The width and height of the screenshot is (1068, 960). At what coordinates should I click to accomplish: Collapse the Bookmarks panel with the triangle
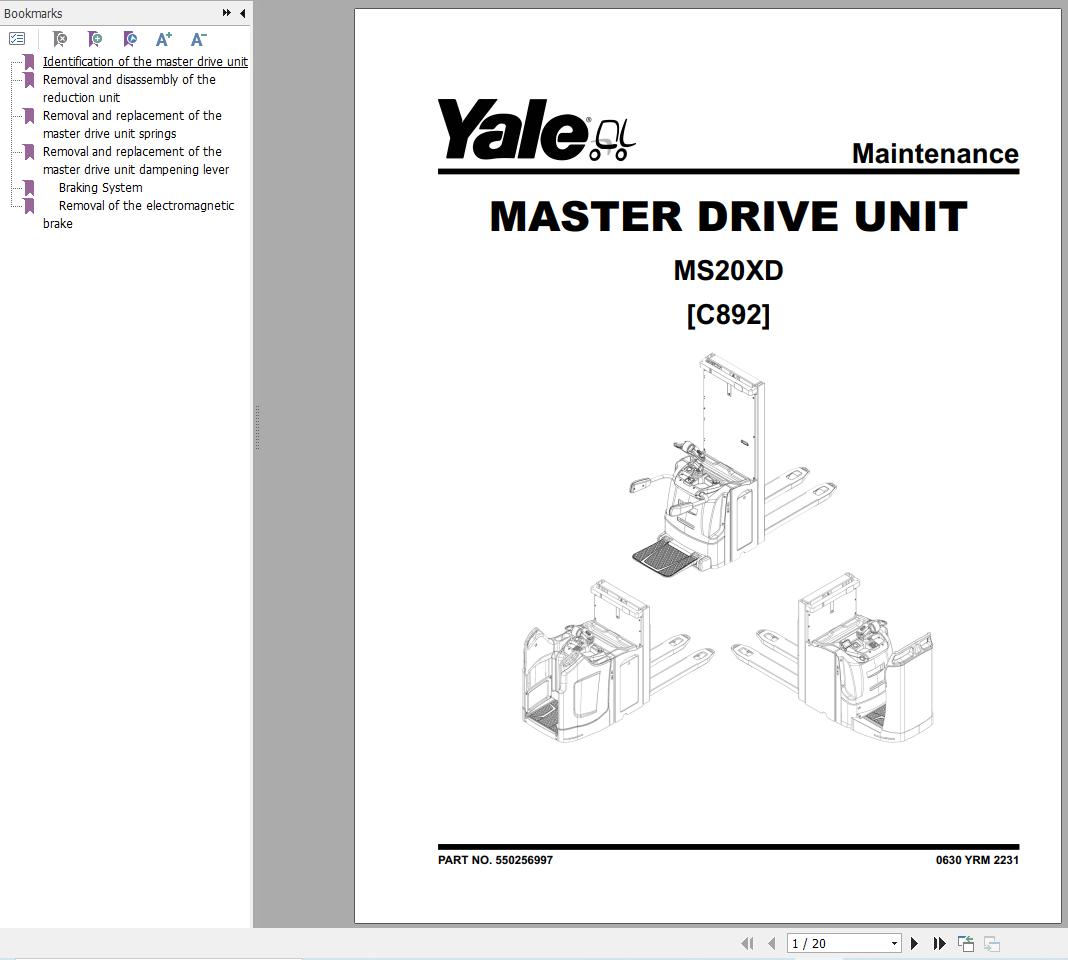click(x=242, y=13)
